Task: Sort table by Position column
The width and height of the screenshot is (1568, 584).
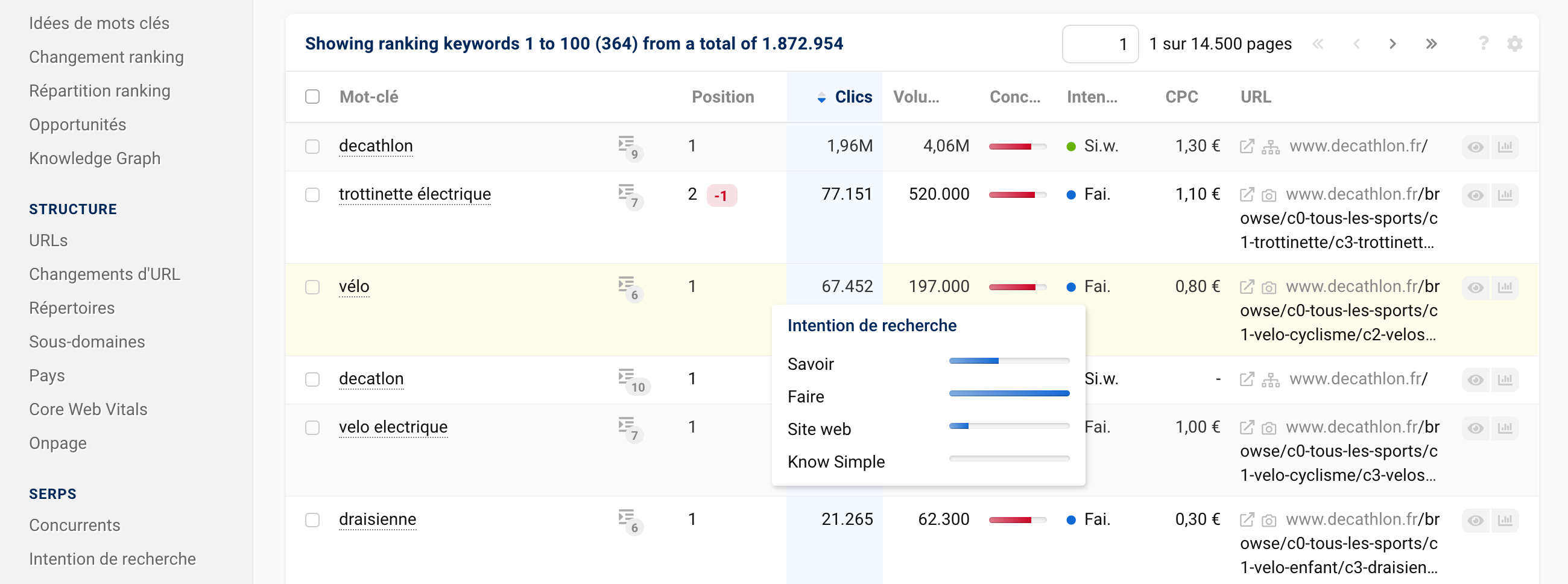Action: point(722,97)
